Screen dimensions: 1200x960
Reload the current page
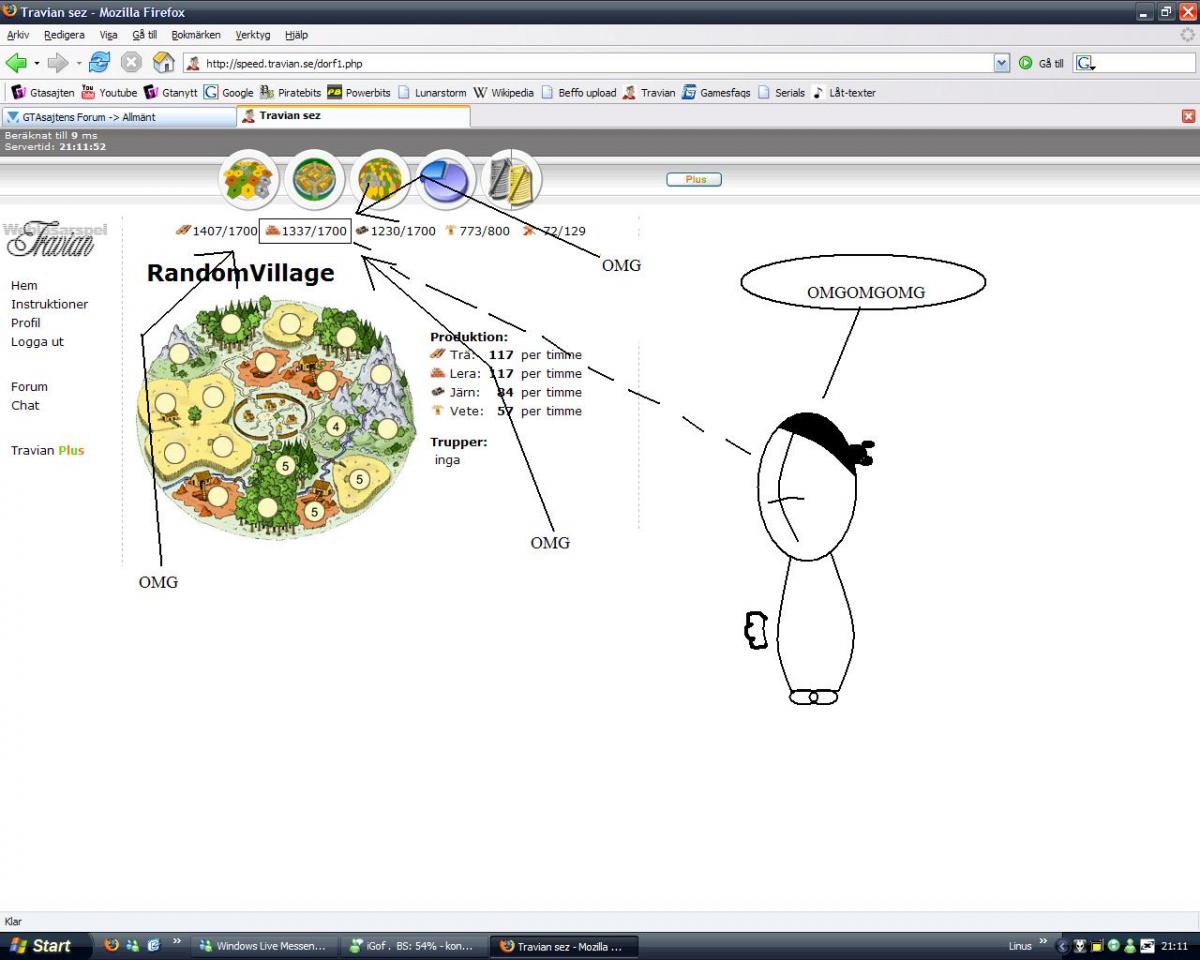(99, 63)
